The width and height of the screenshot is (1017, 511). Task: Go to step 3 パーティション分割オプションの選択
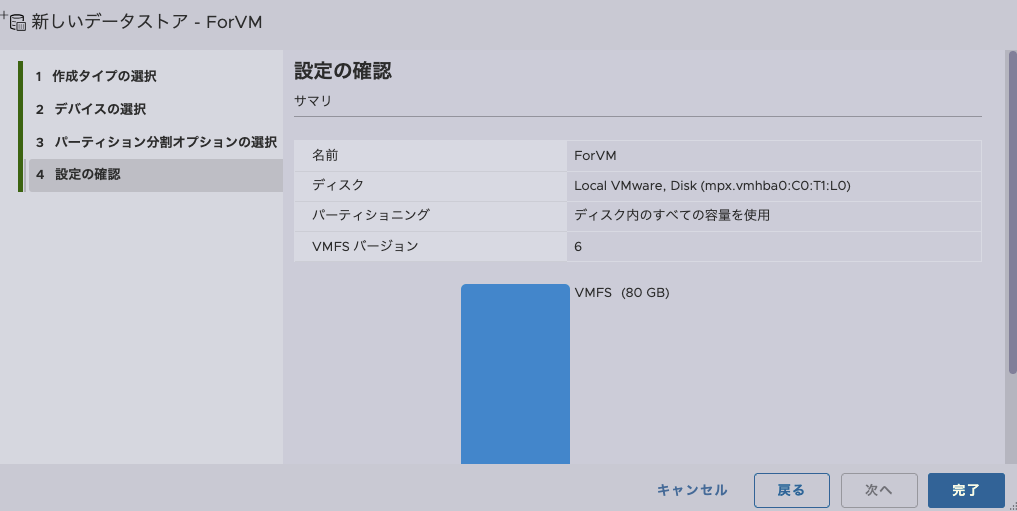pos(156,142)
